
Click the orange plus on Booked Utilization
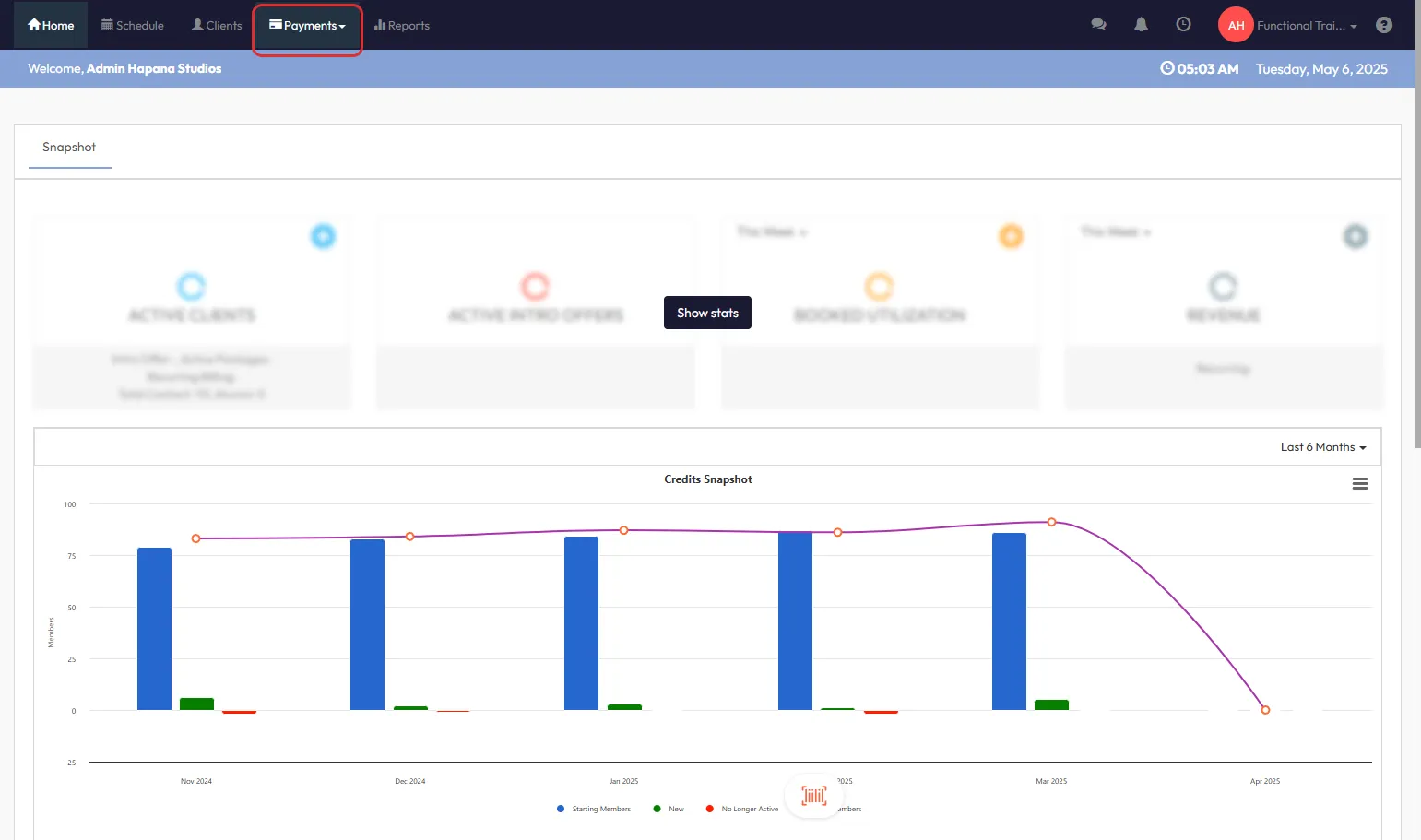pyautogui.click(x=1011, y=236)
